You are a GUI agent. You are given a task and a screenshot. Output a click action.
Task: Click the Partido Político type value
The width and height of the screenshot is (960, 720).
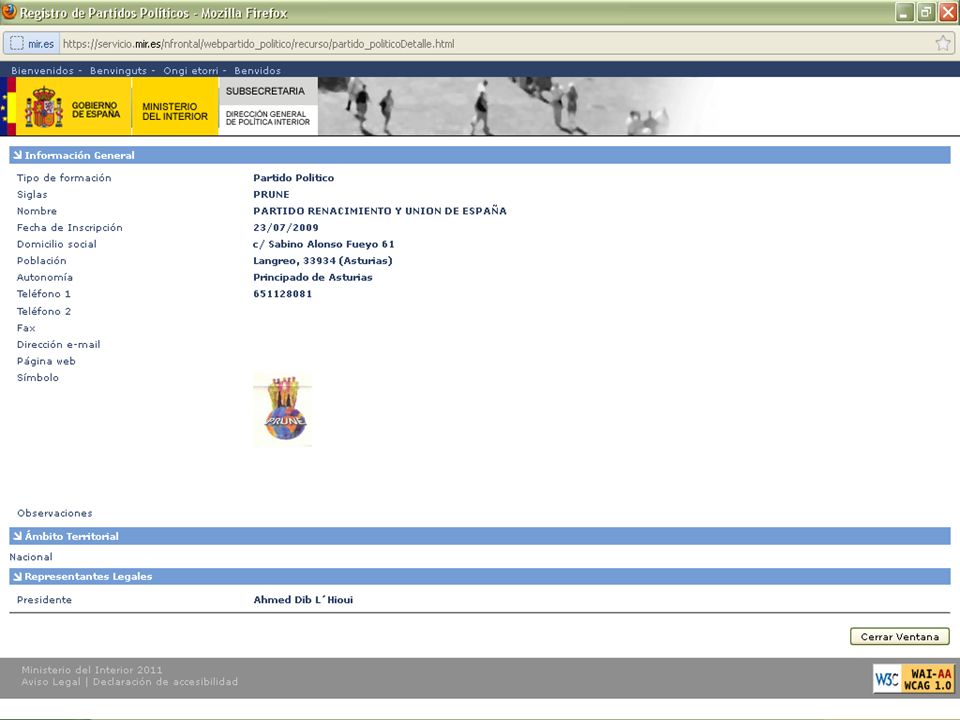point(293,178)
